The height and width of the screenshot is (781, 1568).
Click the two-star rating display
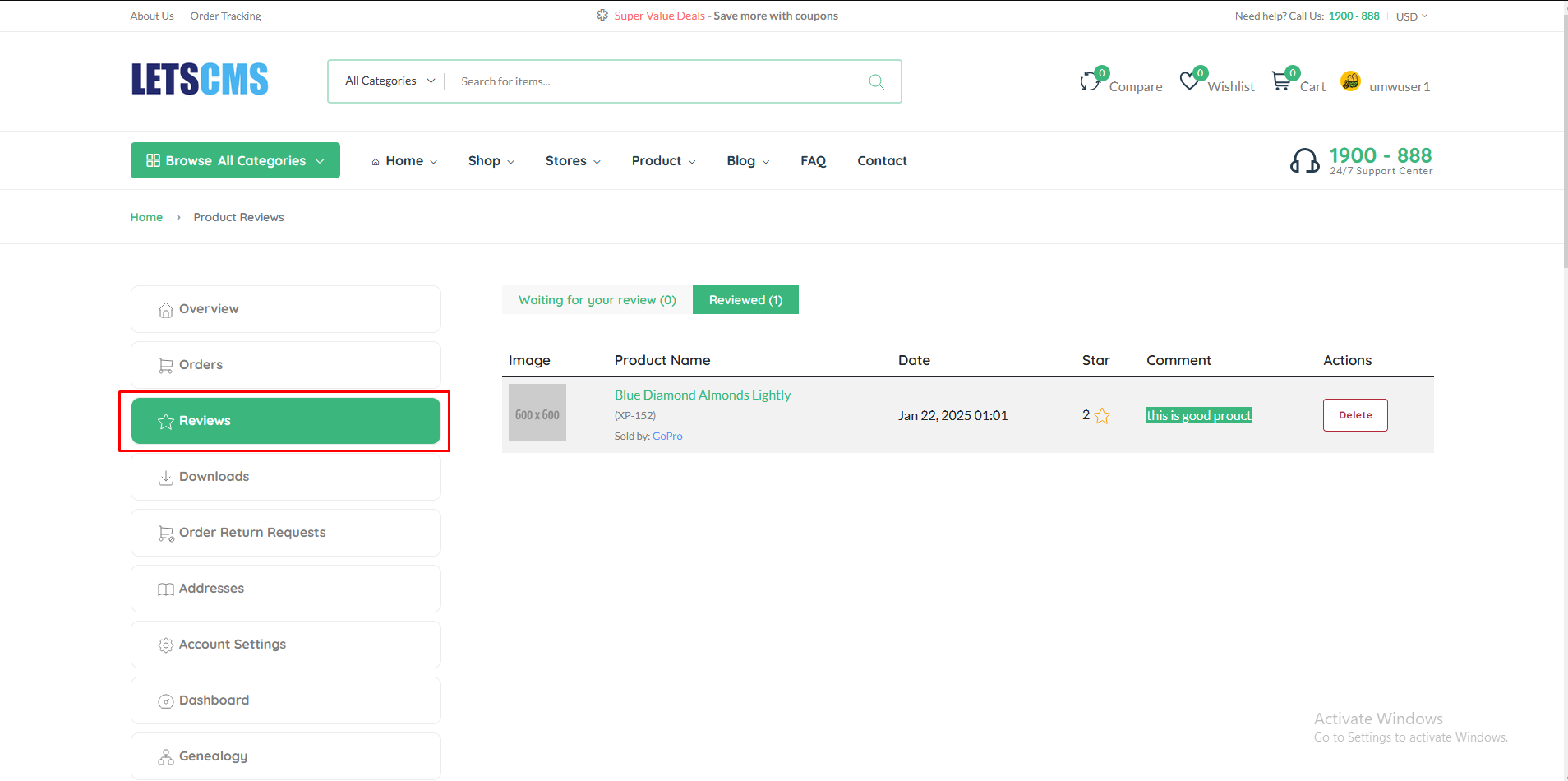pos(1095,415)
